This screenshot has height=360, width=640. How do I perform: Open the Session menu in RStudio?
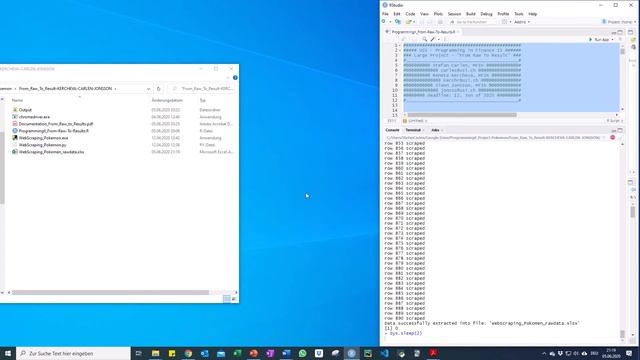[454, 14]
